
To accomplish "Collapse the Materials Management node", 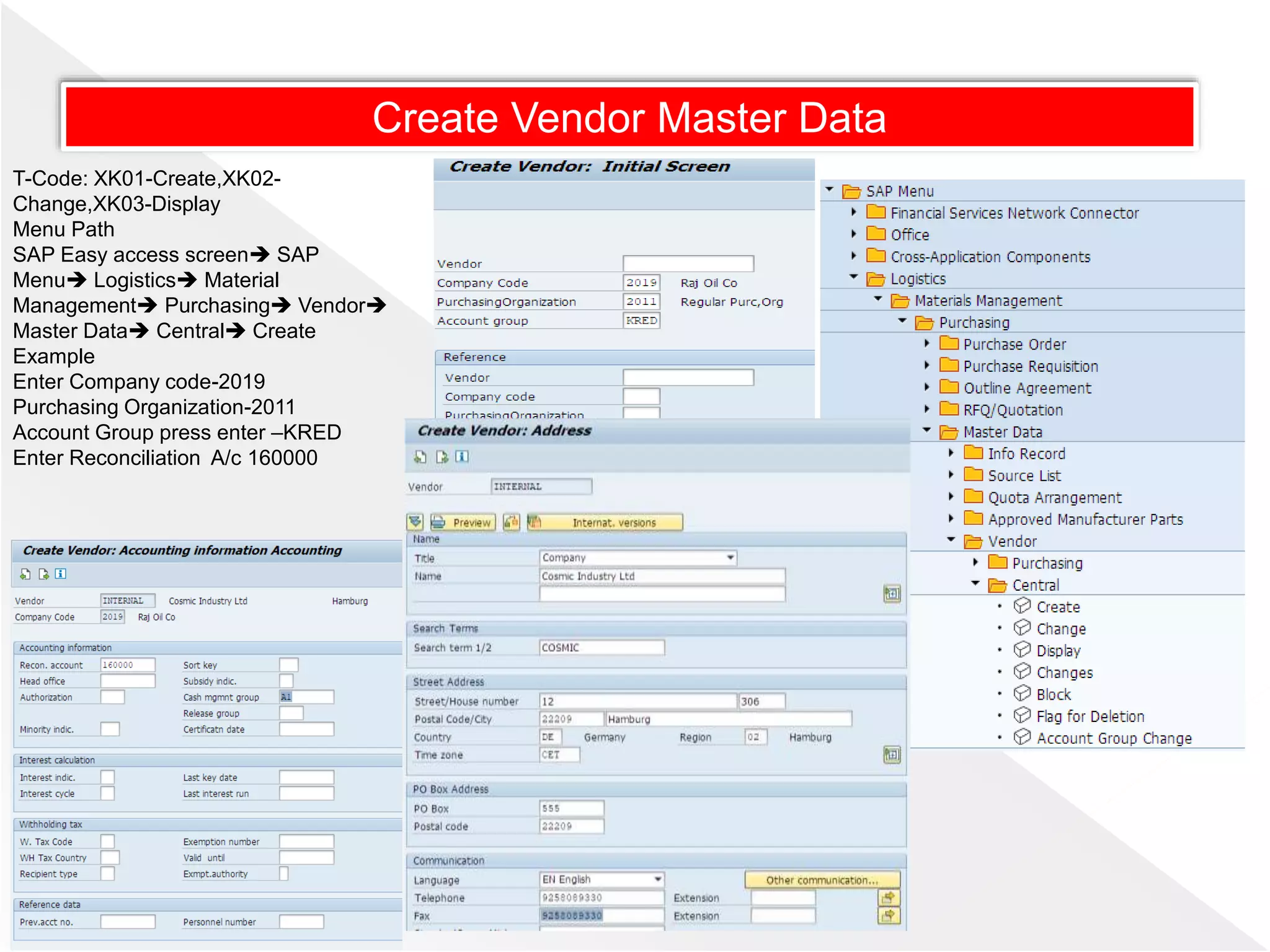I will click(x=878, y=299).
